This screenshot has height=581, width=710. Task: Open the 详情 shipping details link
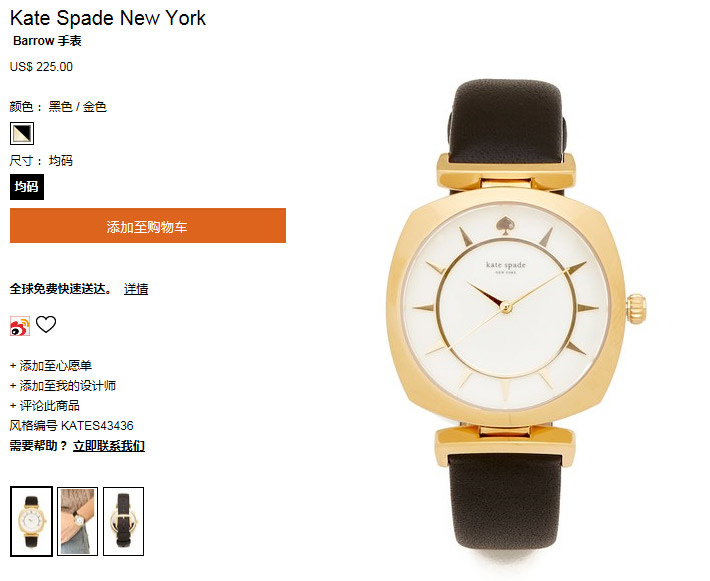click(x=136, y=289)
